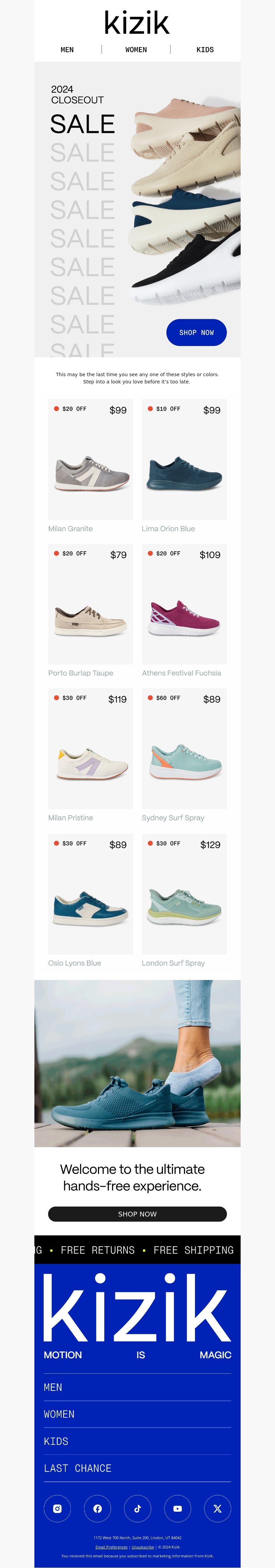
Task: Open the YouTube social icon
Action: 177,1508
